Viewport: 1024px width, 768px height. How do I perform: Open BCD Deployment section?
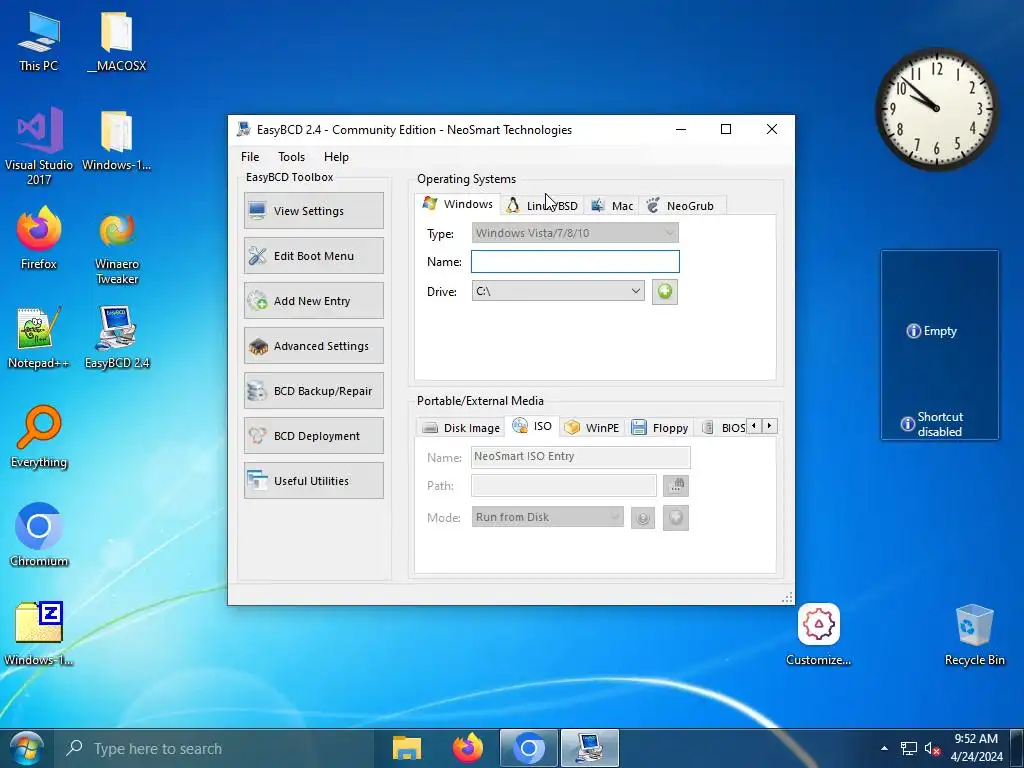click(x=313, y=436)
